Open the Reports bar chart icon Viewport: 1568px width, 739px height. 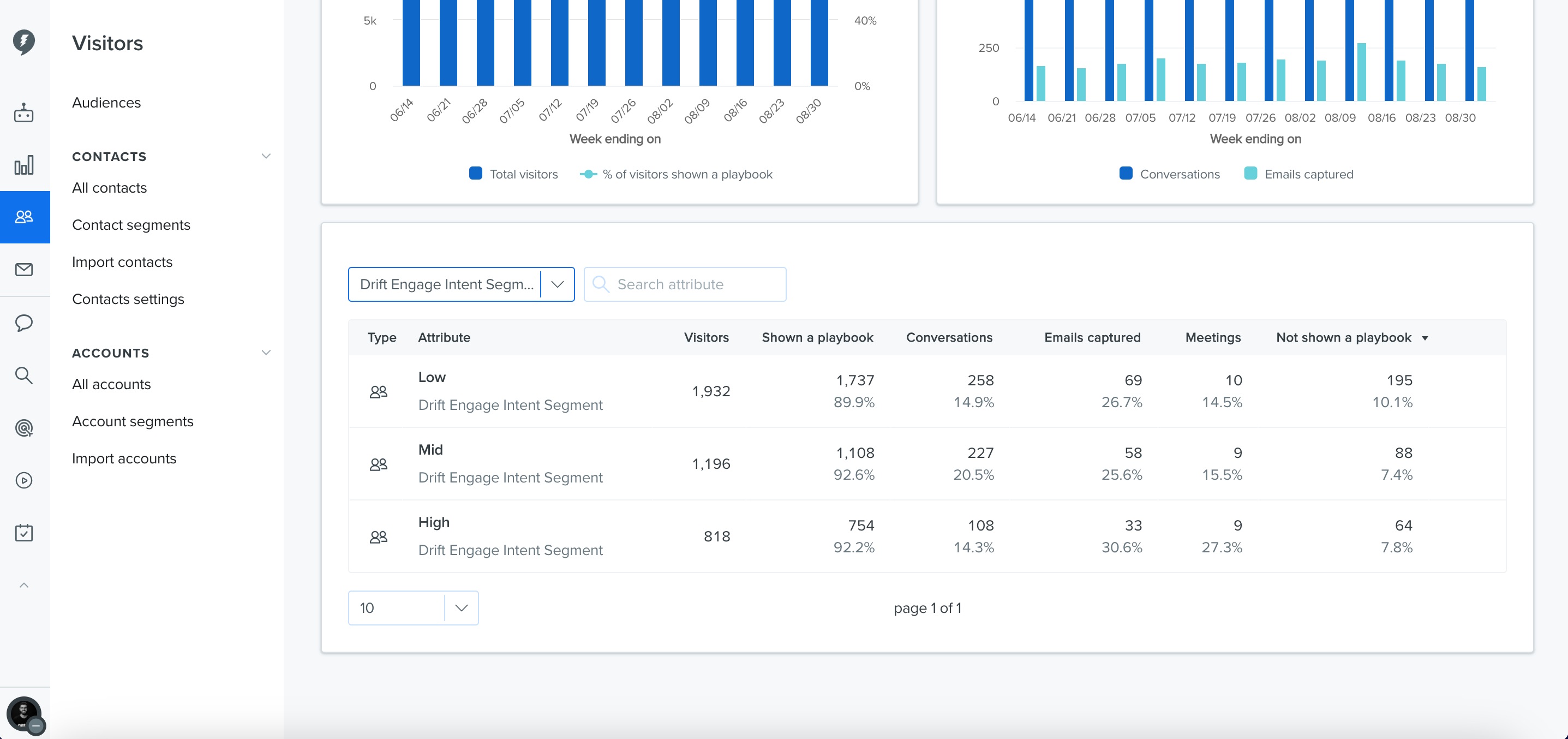click(x=24, y=165)
